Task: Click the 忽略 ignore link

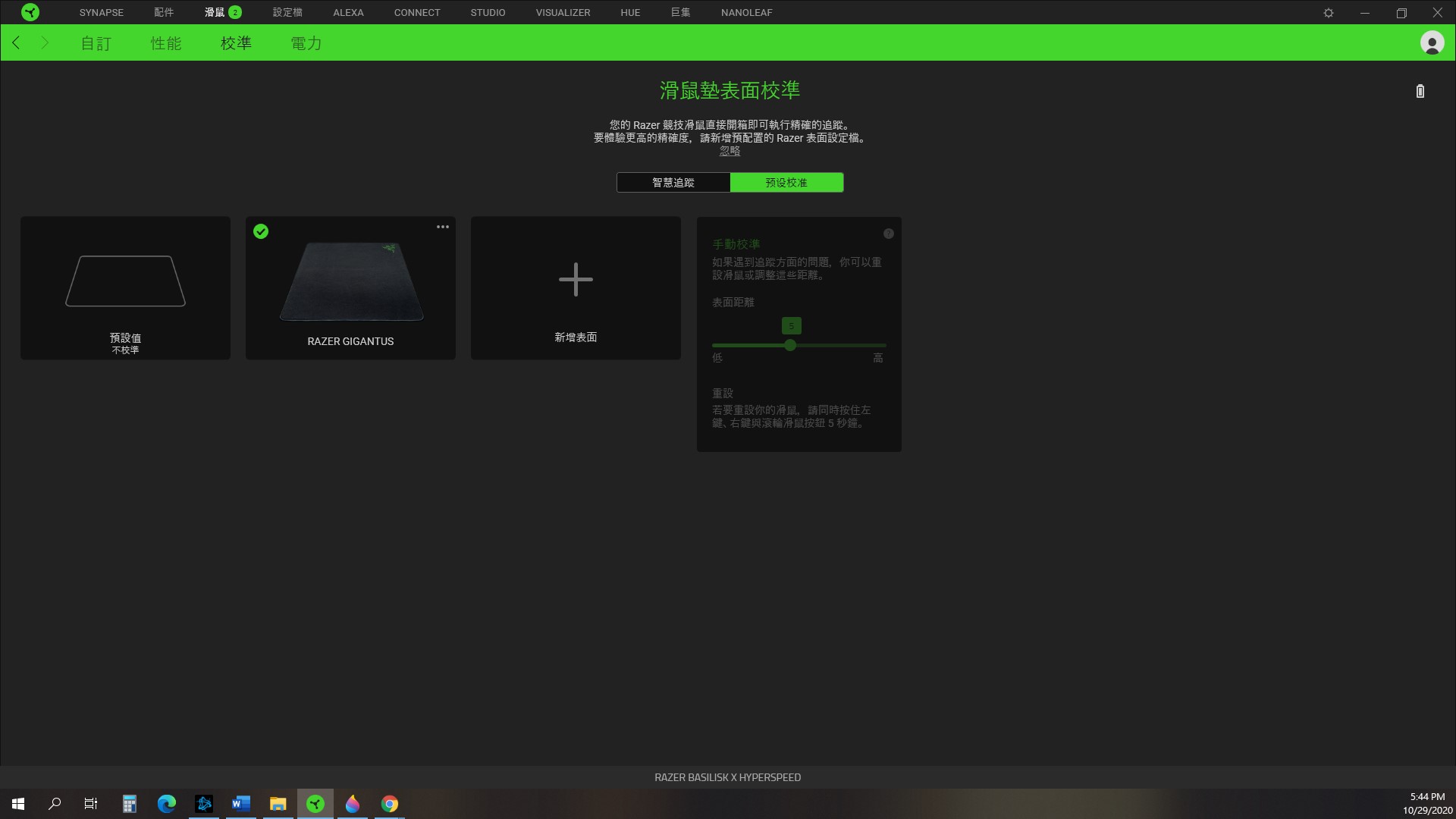Action: (x=730, y=151)
